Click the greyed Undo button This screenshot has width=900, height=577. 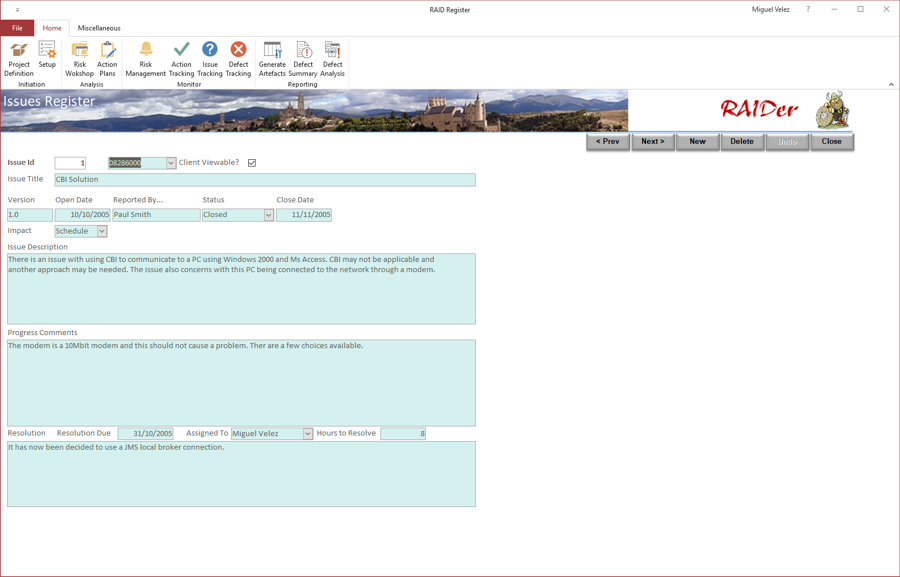787,141
